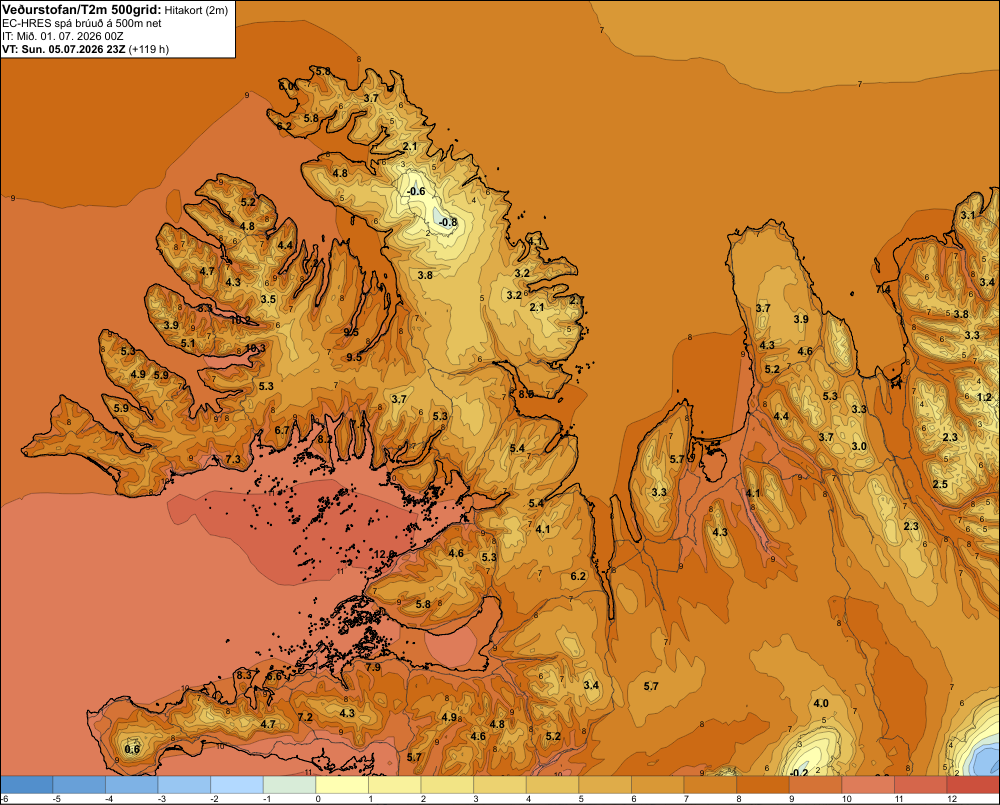Viewport: 1000px width, 805px height.
Task: Click the "-0.2" temperature value near the bottom
Action: 798,772
